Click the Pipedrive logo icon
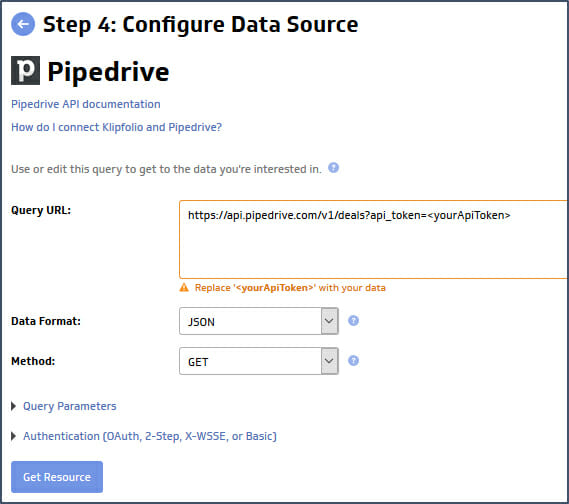569x504 pixels. [25, 70]
